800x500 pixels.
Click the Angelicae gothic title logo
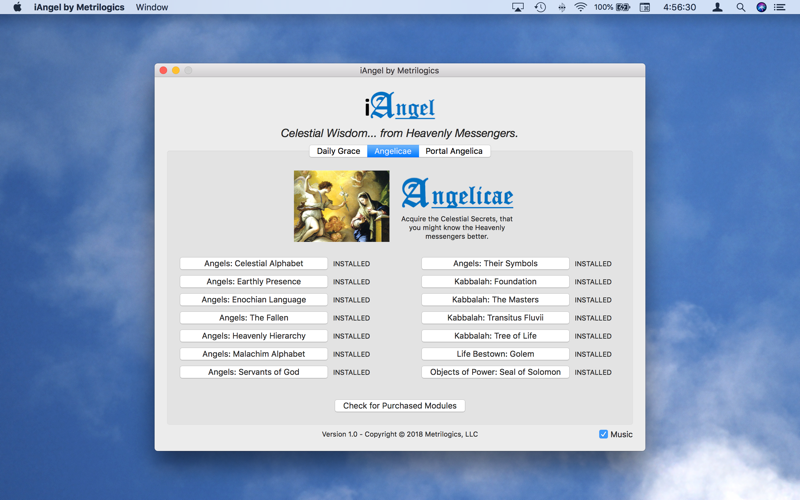click(x=457, y=193)
